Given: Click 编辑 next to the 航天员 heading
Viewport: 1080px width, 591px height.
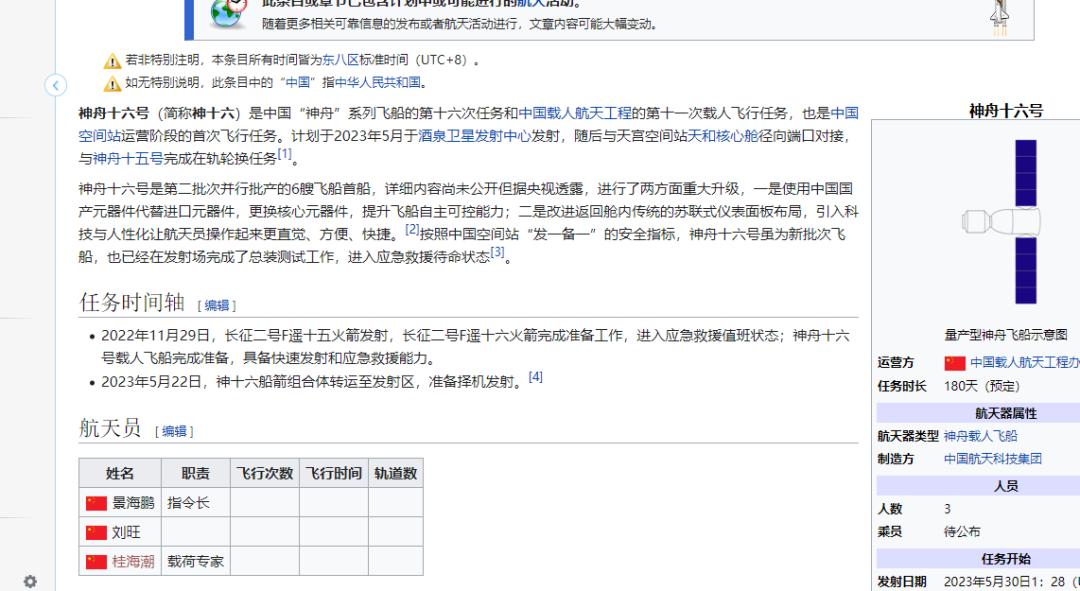Looking at the screenshot, I should [x=174, y=431].
